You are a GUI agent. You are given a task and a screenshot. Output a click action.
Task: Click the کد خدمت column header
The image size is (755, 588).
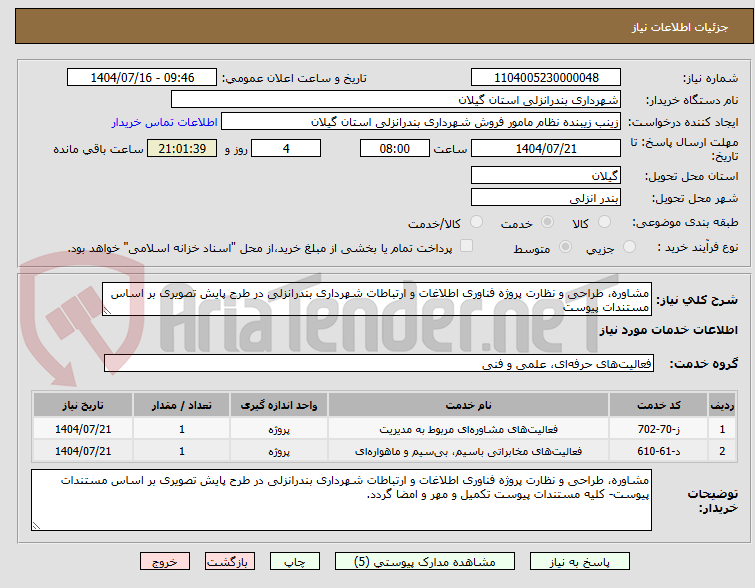point(658,405)
